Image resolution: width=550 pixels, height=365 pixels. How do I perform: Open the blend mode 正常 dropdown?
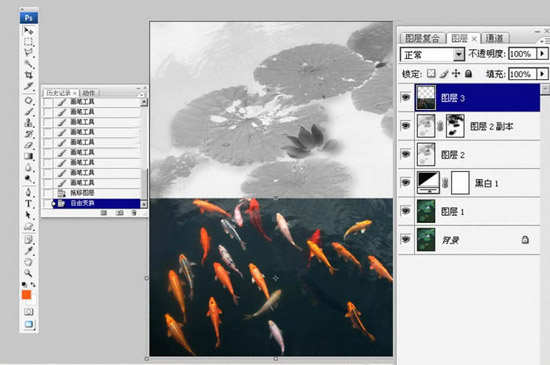pos(432,55)
